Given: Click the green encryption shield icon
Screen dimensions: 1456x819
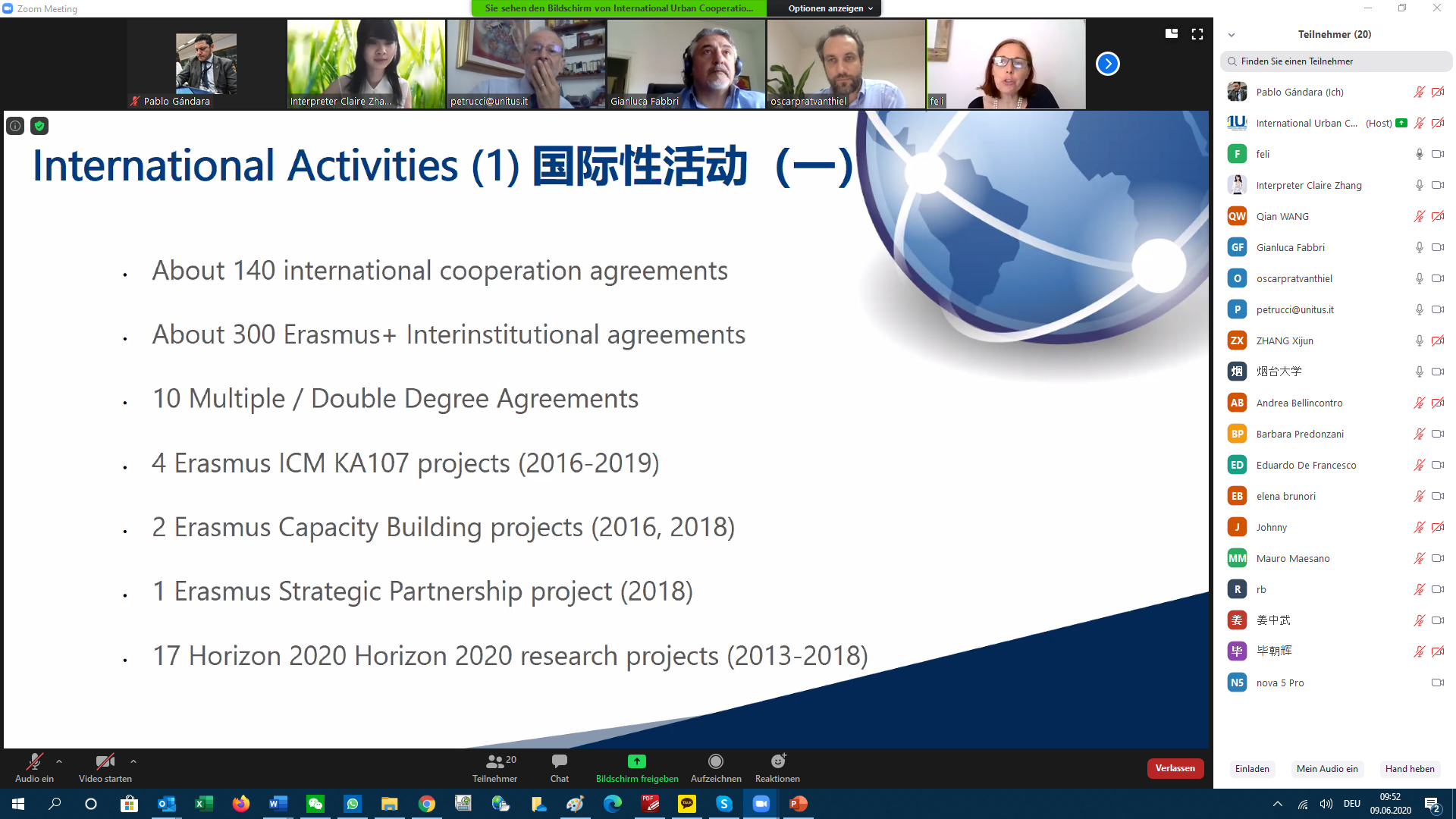Looking at the screenshot, I should pos(39,126).
